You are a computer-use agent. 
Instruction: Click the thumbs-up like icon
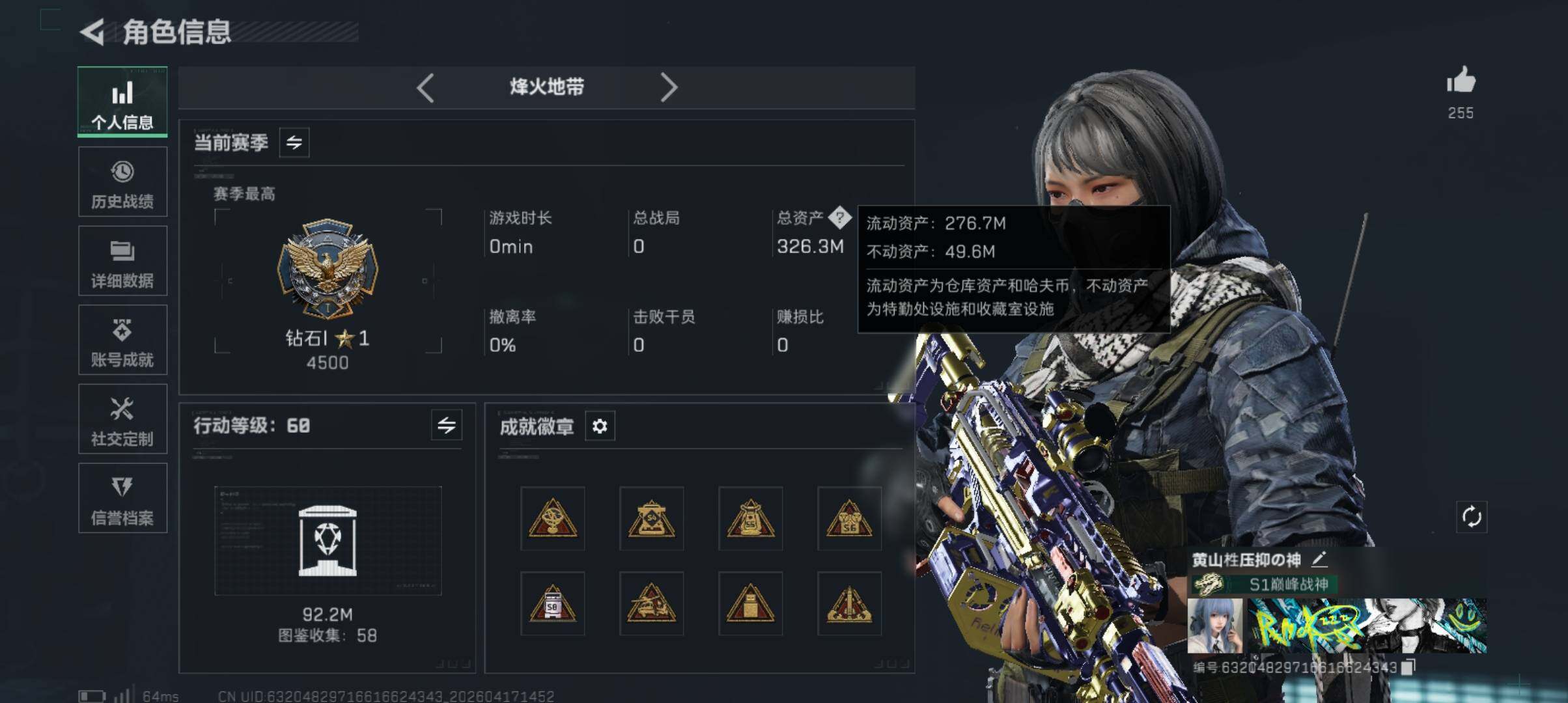click(x=1461, y=81)
